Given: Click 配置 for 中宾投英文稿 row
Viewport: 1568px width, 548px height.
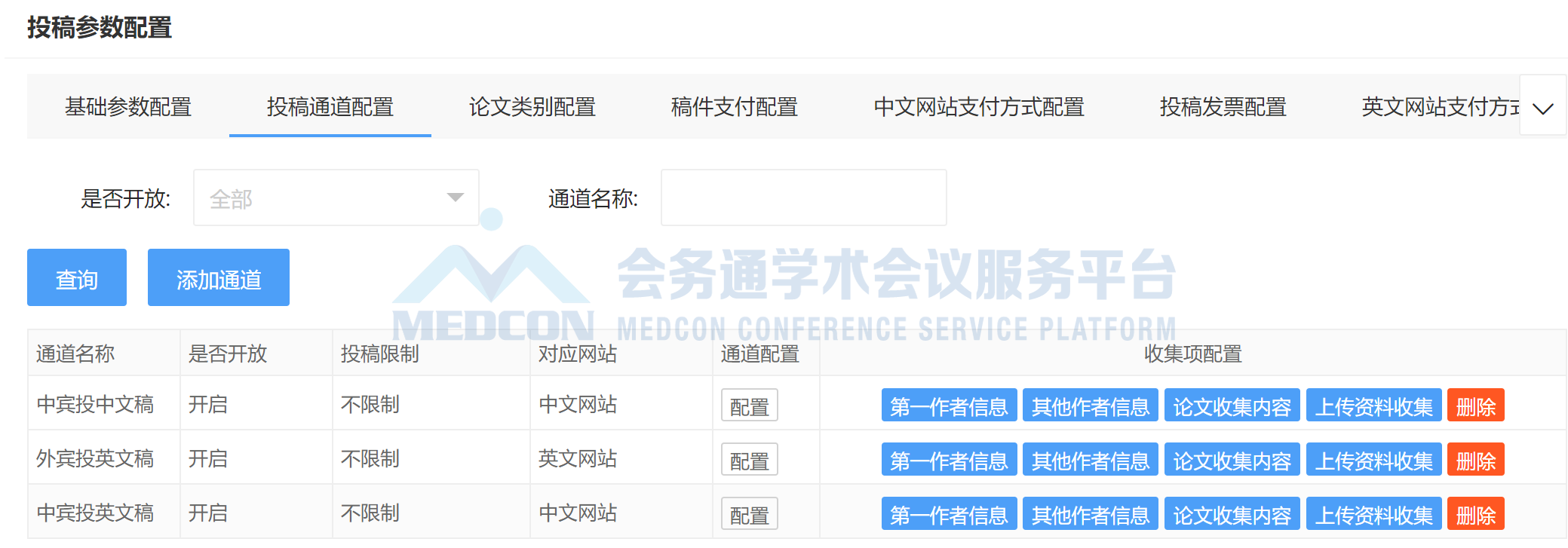Looking at the screenshot, I should coord(749,515).
